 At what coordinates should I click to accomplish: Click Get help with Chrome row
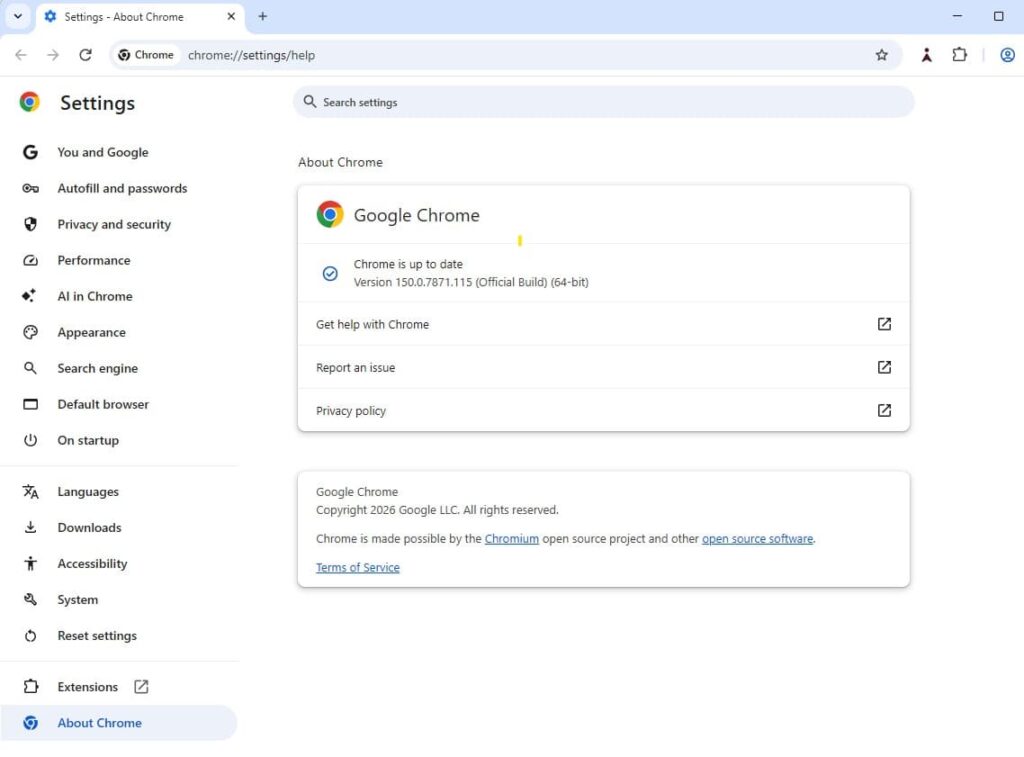pyautogui.click(x=603, y=324)
